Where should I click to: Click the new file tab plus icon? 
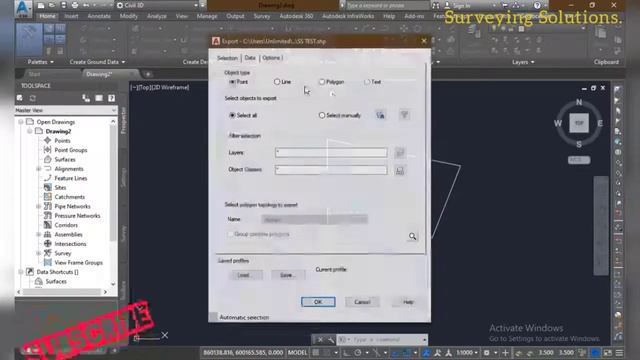pyautogui.click(x=148, y=74)
